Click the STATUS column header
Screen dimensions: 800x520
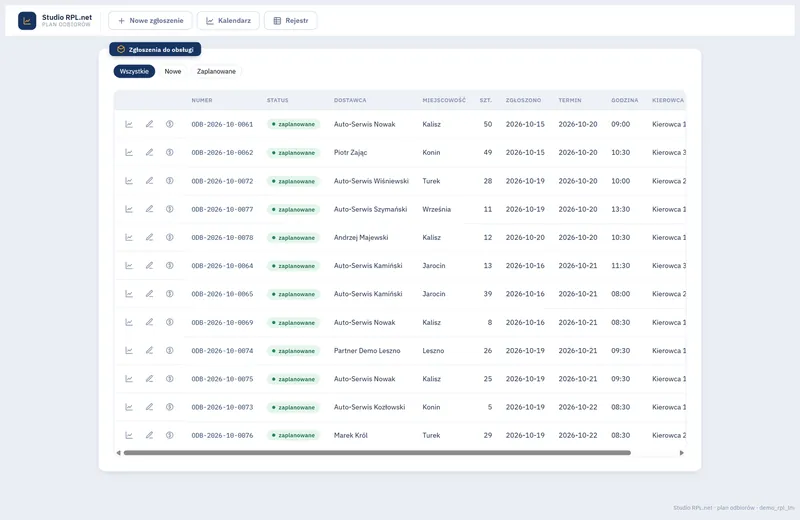(x=278, y=100)
